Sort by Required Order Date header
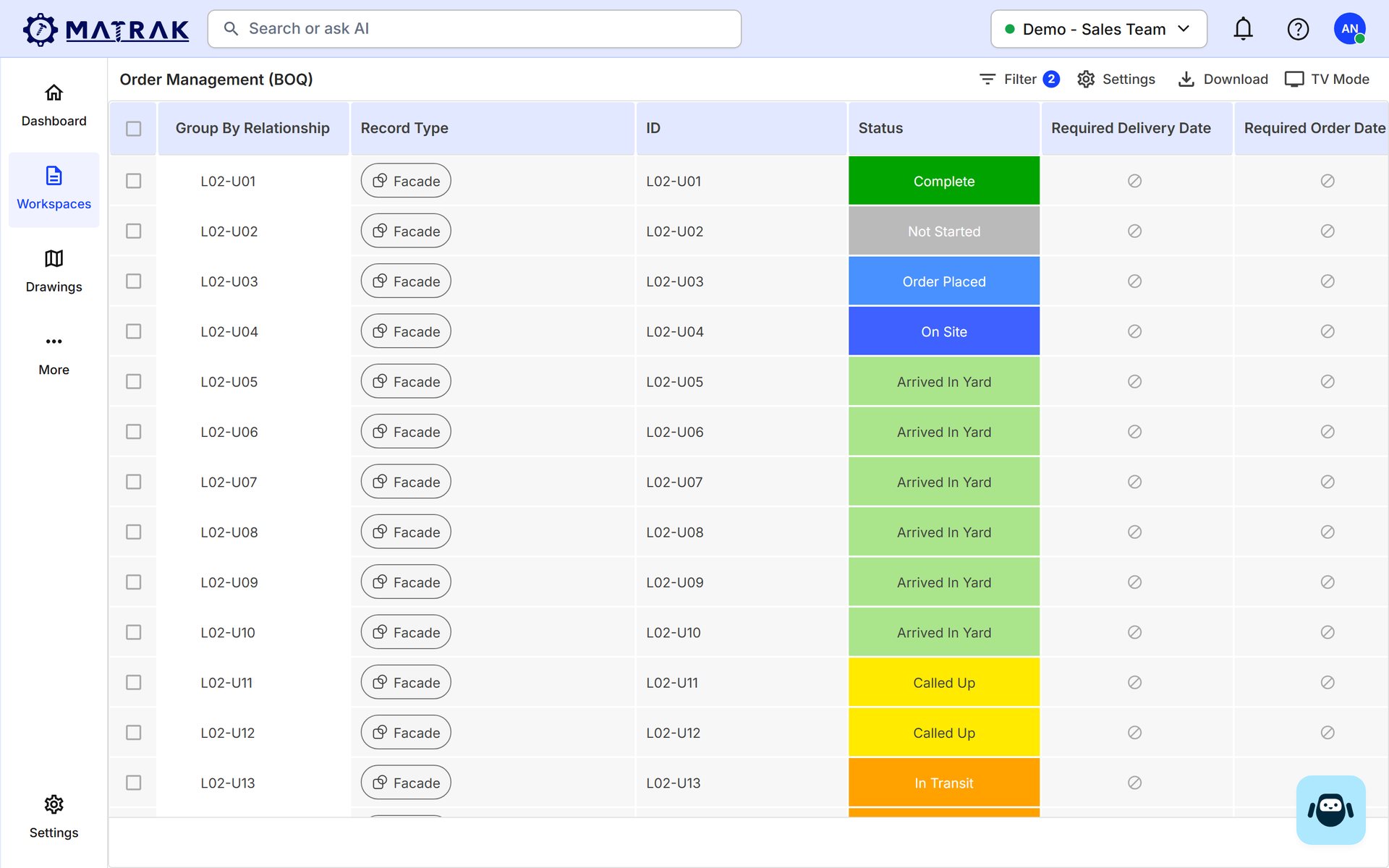This screenshot has height=868, width=1389. 1312,128
